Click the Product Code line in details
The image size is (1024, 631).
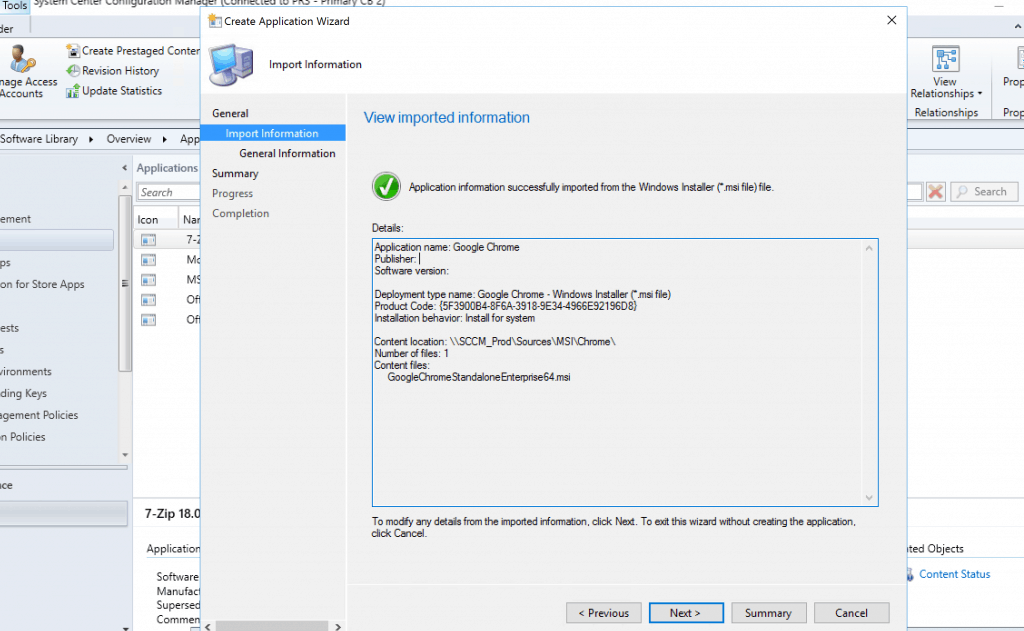point(505,306)
